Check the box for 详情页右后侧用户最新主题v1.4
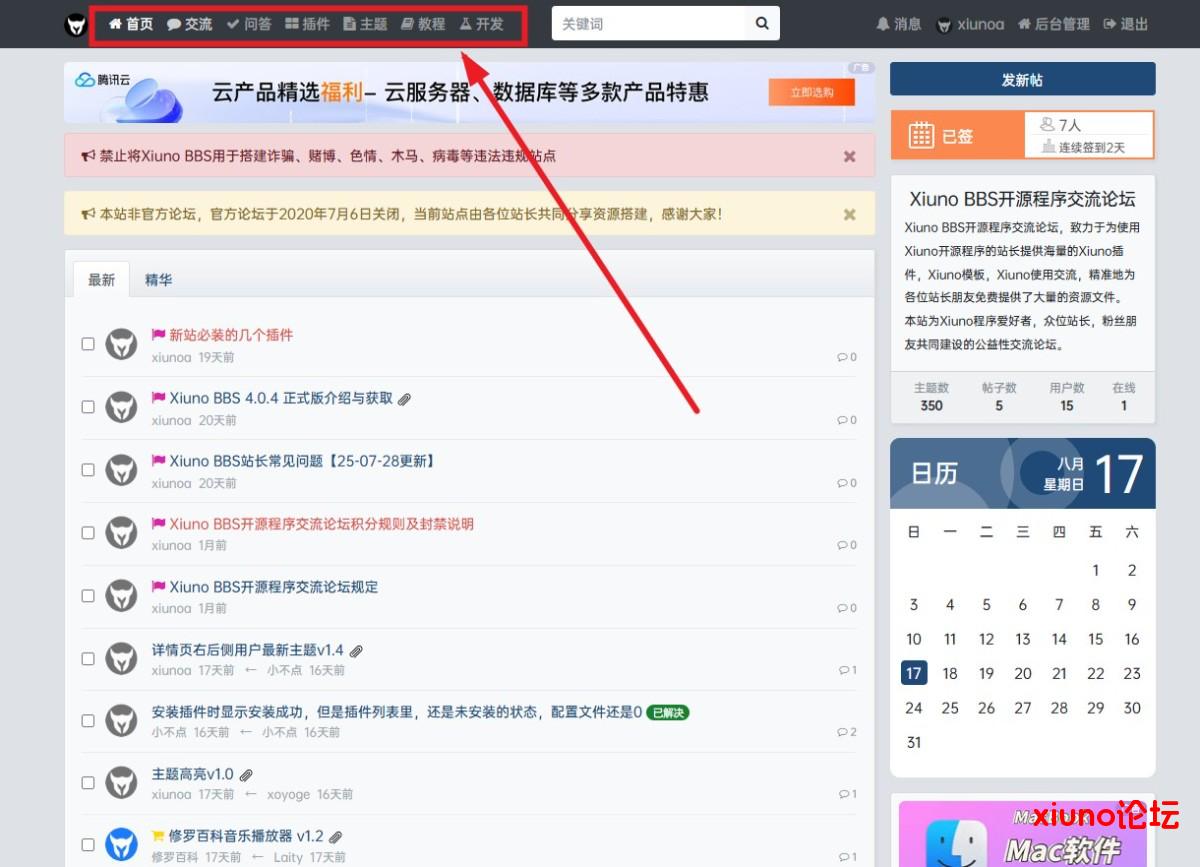 [x=88, y=659]
